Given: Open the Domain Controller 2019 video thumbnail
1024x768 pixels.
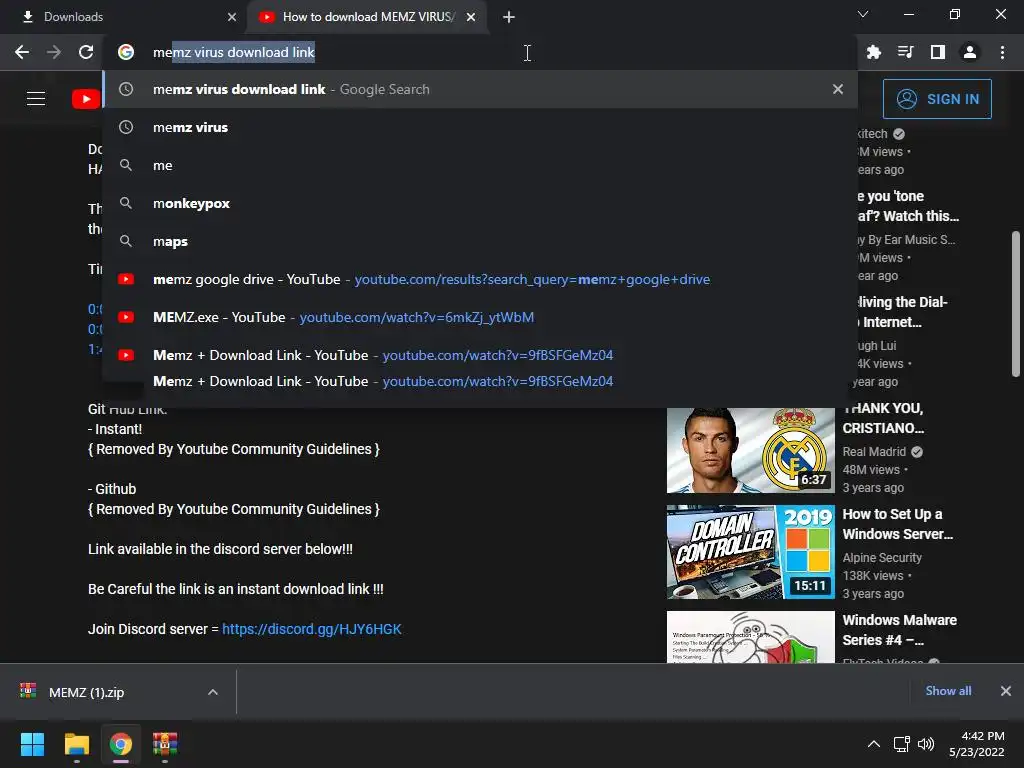Looking at the screenshot, I should coord(750,552).
